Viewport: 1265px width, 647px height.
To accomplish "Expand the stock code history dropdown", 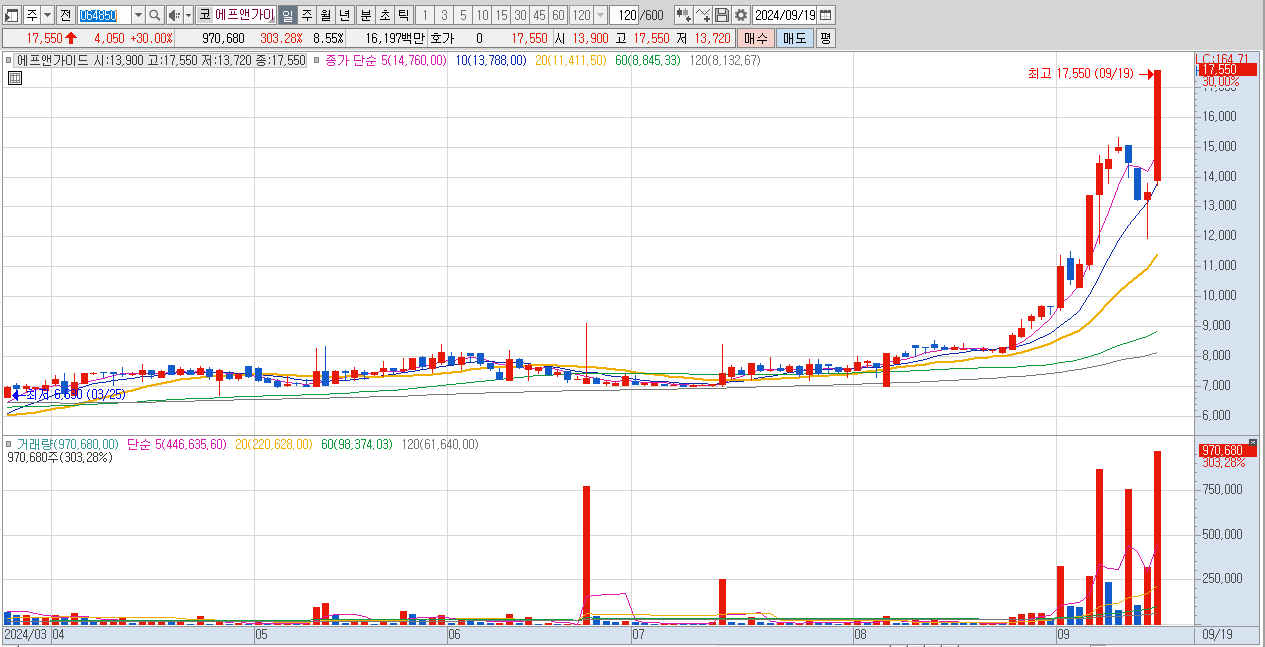I will (x=138, y=15).
